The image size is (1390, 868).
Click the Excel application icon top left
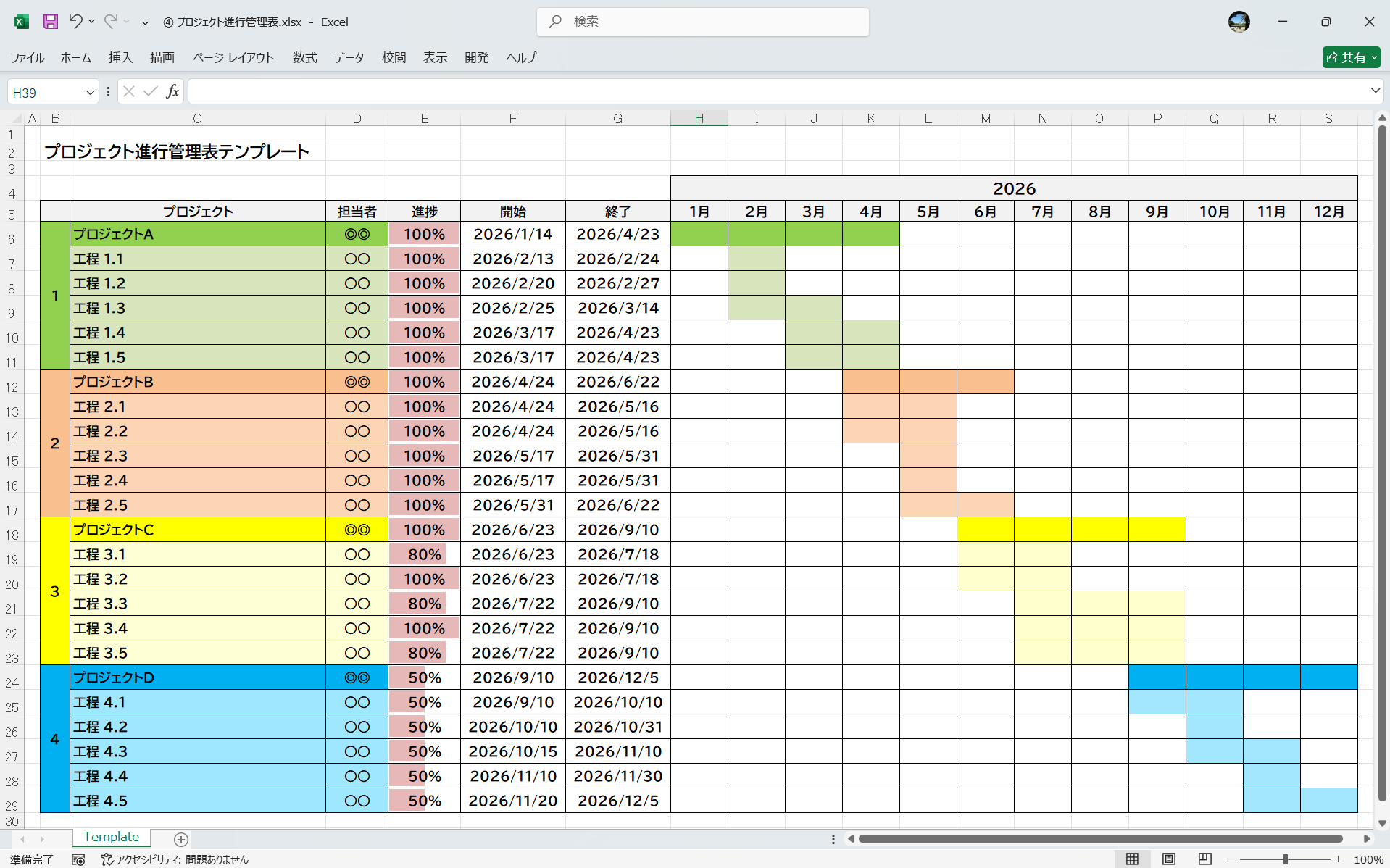click(21, 22)
